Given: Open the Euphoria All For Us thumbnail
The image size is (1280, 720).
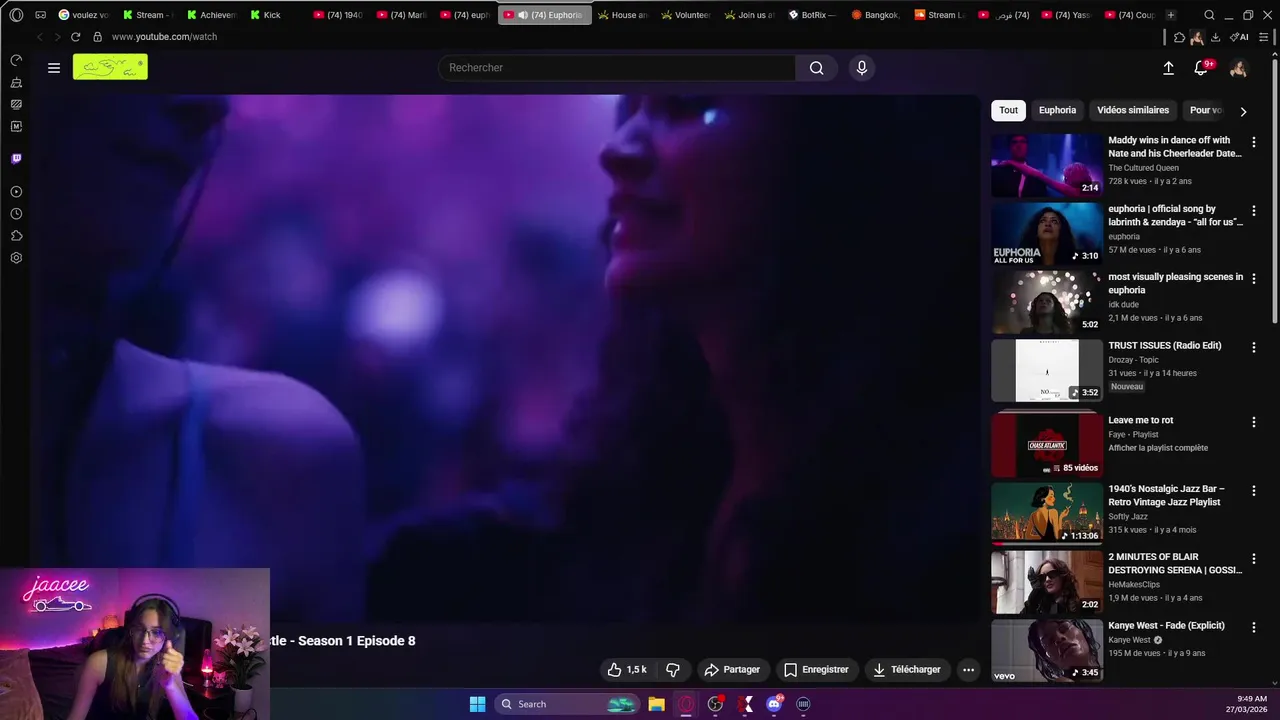Looking at the screenshot, I should click(x=1047, y=234).
